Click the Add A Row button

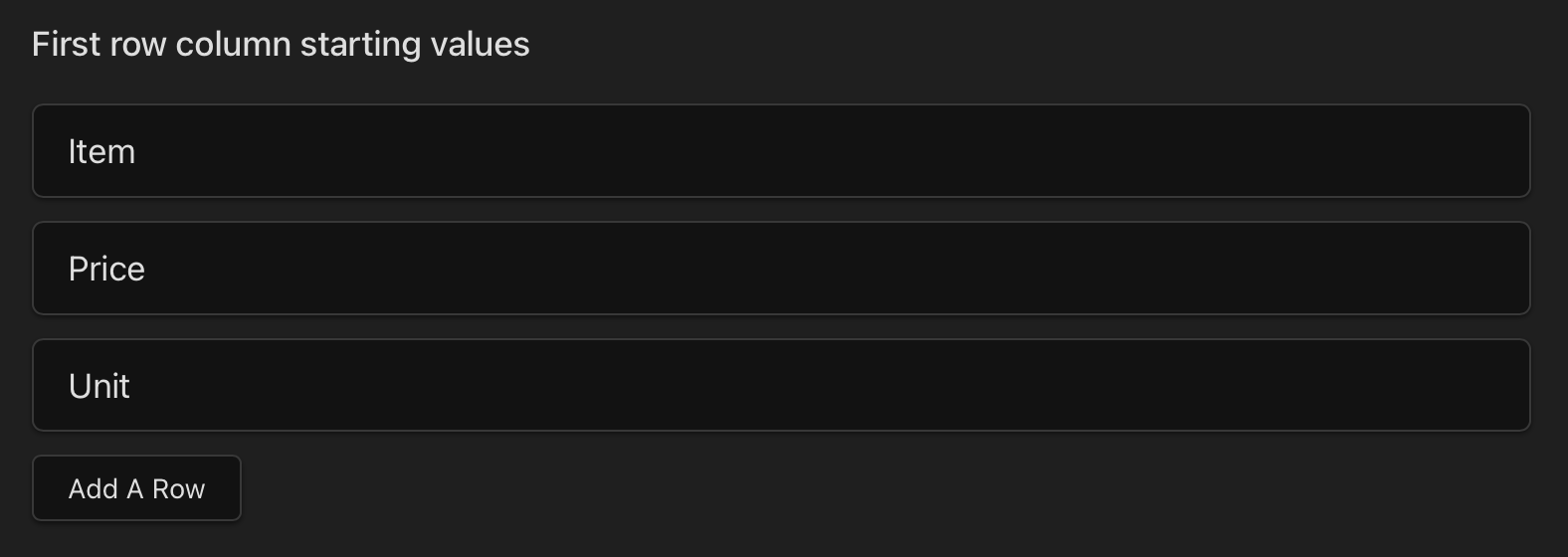click(136, 488)
